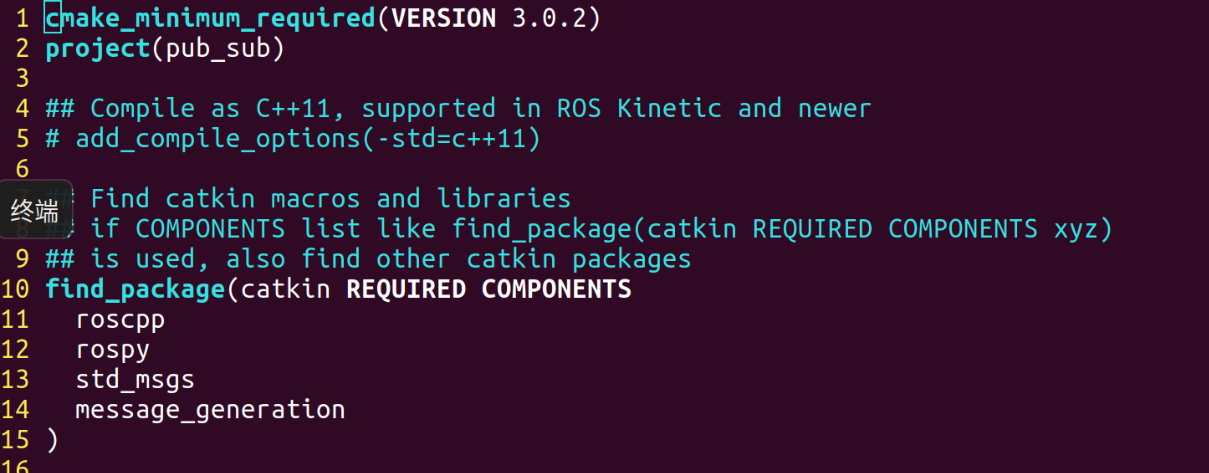Click COMPONENTS on line 10
1209x473 pixels.
coord(556,289)
